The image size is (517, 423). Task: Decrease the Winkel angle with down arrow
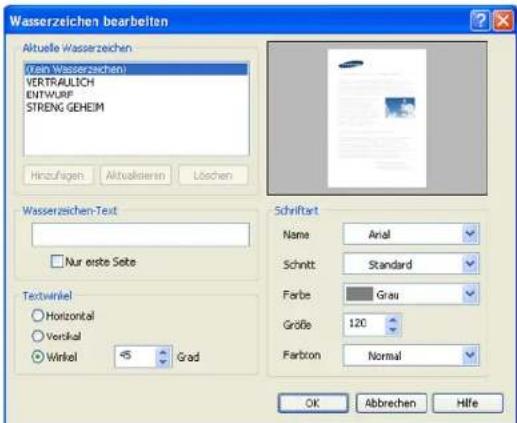[163, 362]
